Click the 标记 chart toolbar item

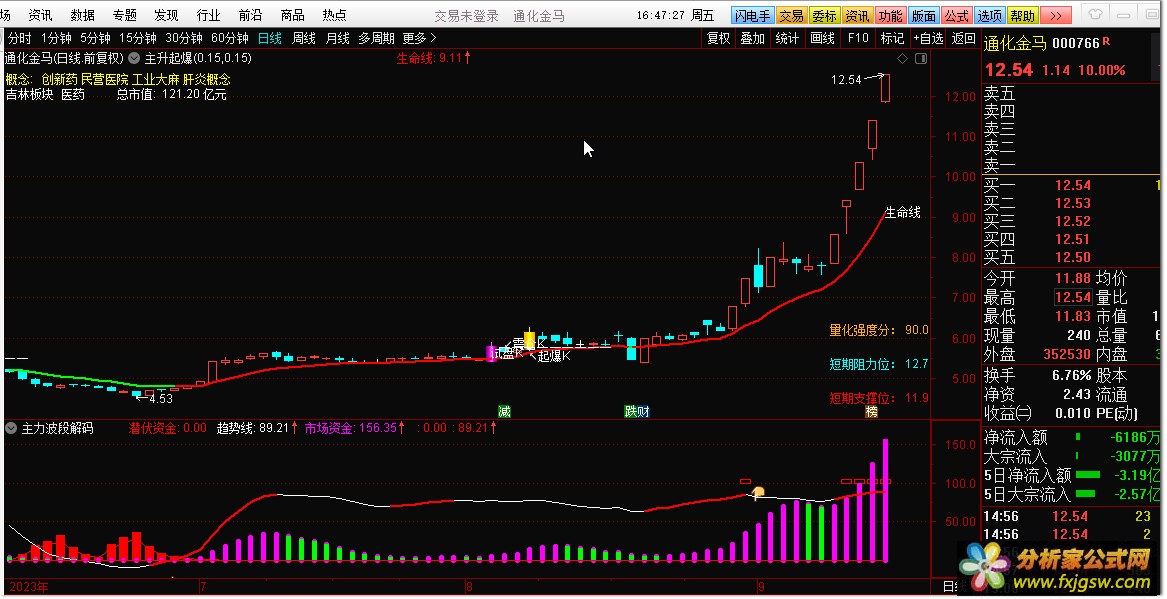tap(892, 38)
